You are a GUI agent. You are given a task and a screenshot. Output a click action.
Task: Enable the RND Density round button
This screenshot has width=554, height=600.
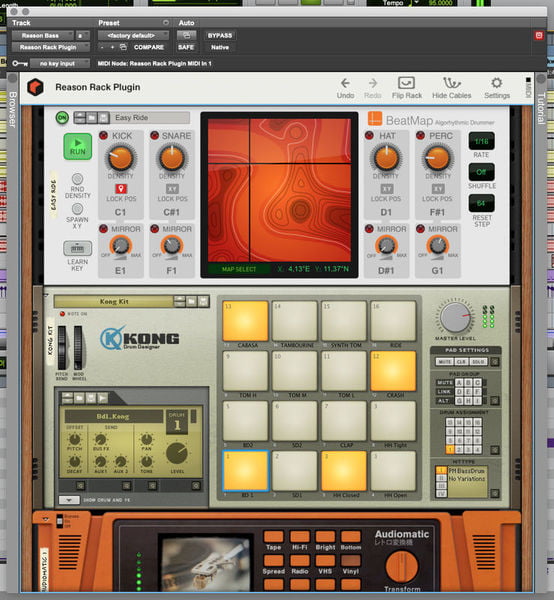[x=77, y=179]
